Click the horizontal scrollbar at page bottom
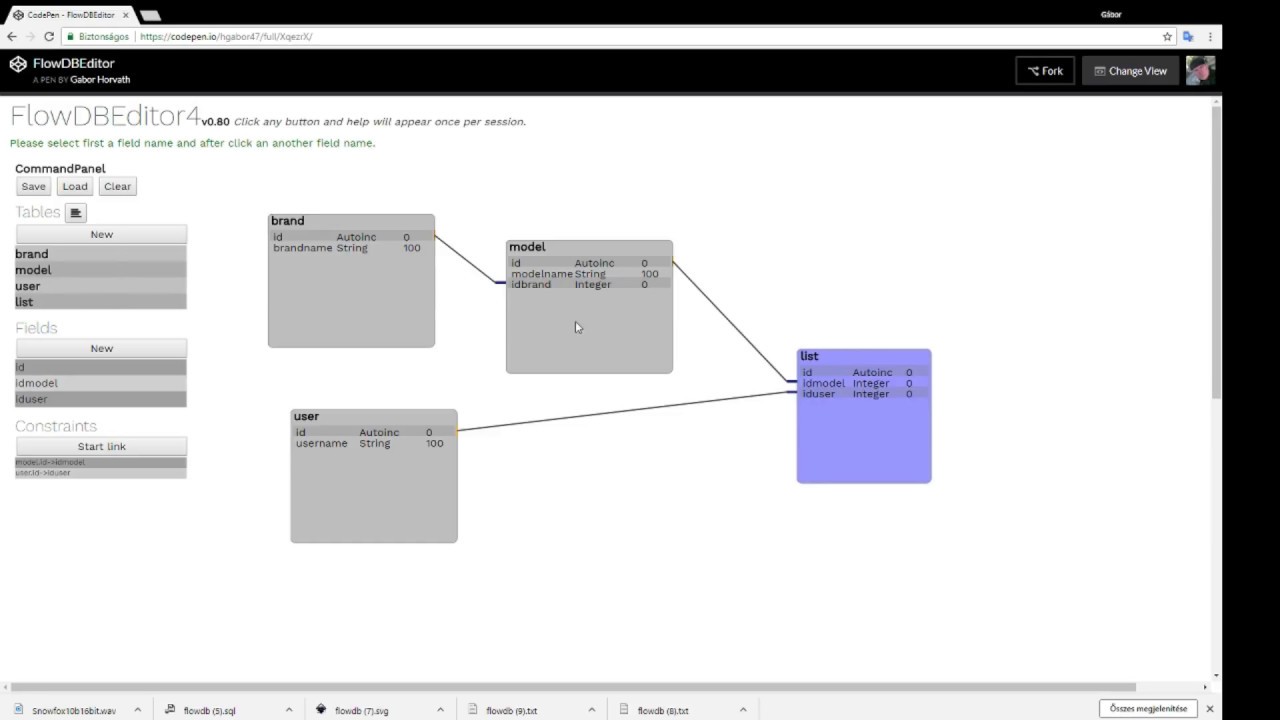Viewport: 1280px width, 720px height. (573, 687)
